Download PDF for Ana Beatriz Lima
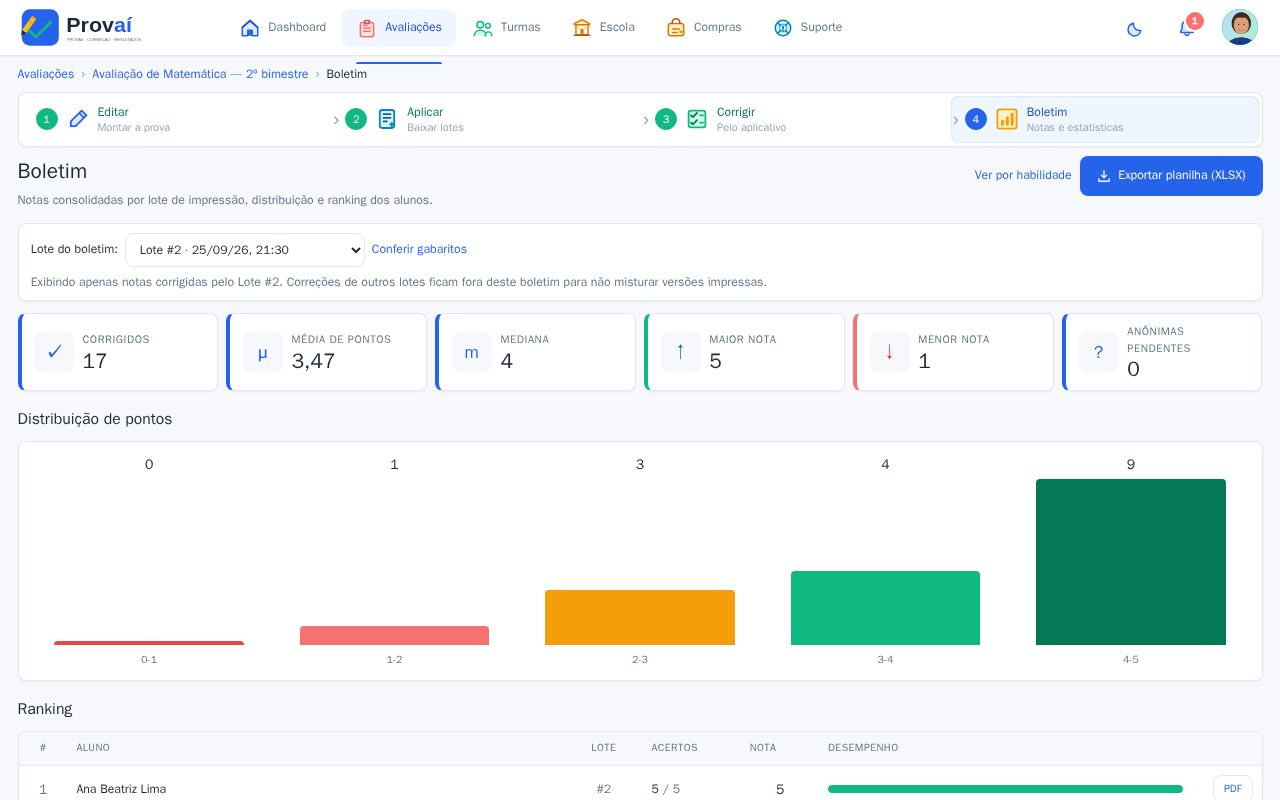The image size is (1280, 800). tap(1233, 788)
